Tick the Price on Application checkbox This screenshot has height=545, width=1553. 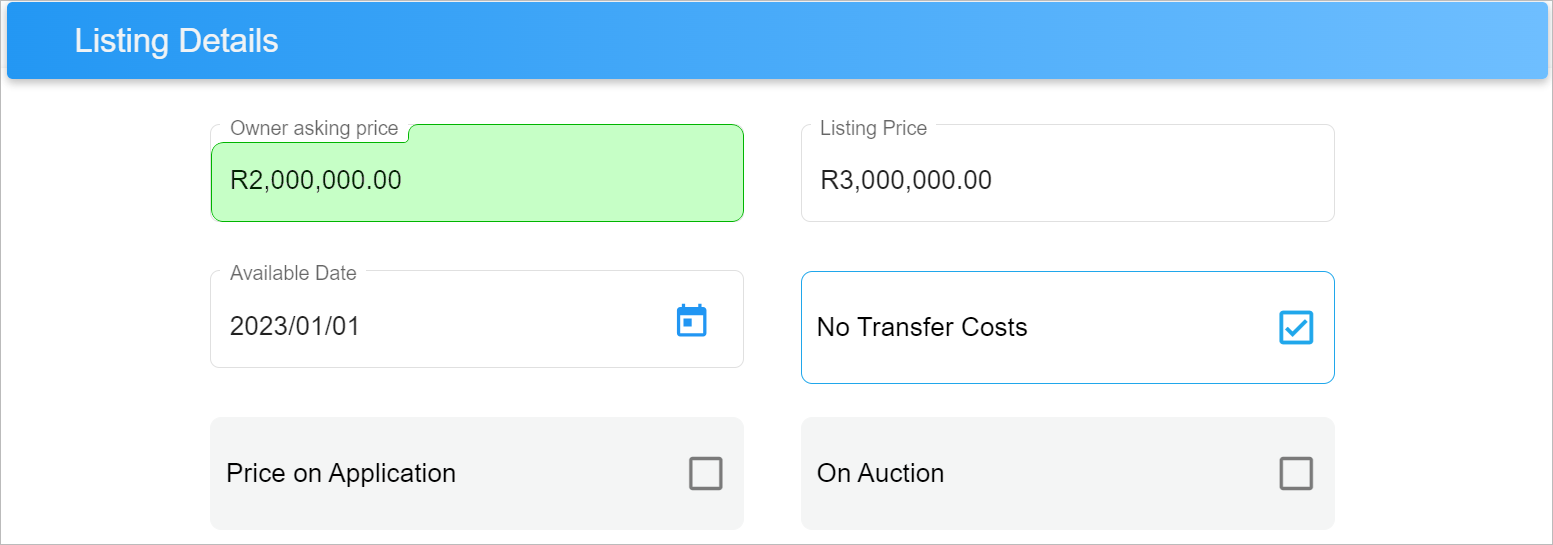coord(705,473)
